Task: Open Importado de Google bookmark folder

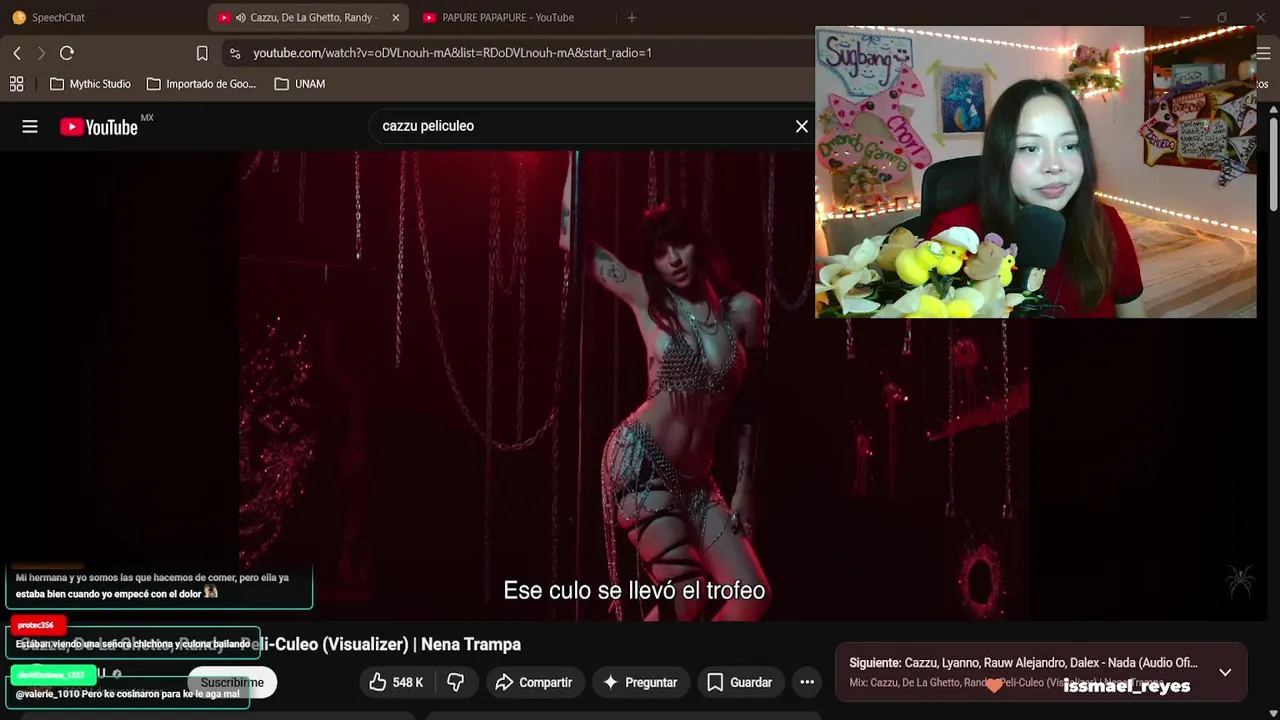Action: (202, 84)
